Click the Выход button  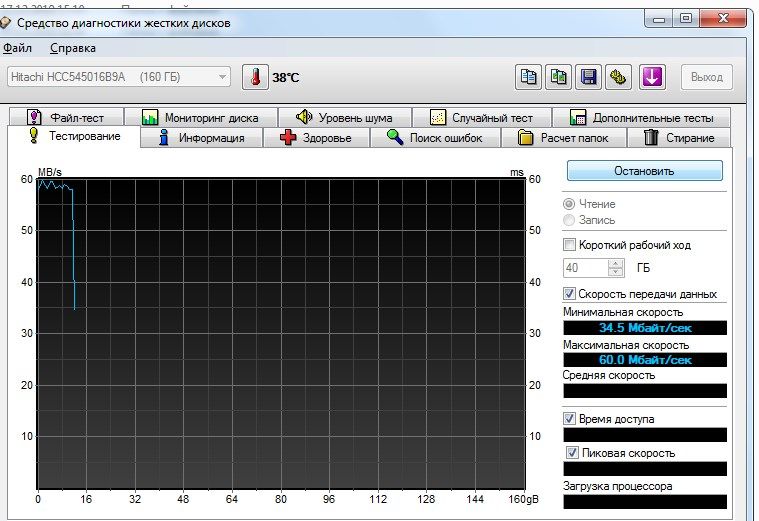click(x=707, y=77)
